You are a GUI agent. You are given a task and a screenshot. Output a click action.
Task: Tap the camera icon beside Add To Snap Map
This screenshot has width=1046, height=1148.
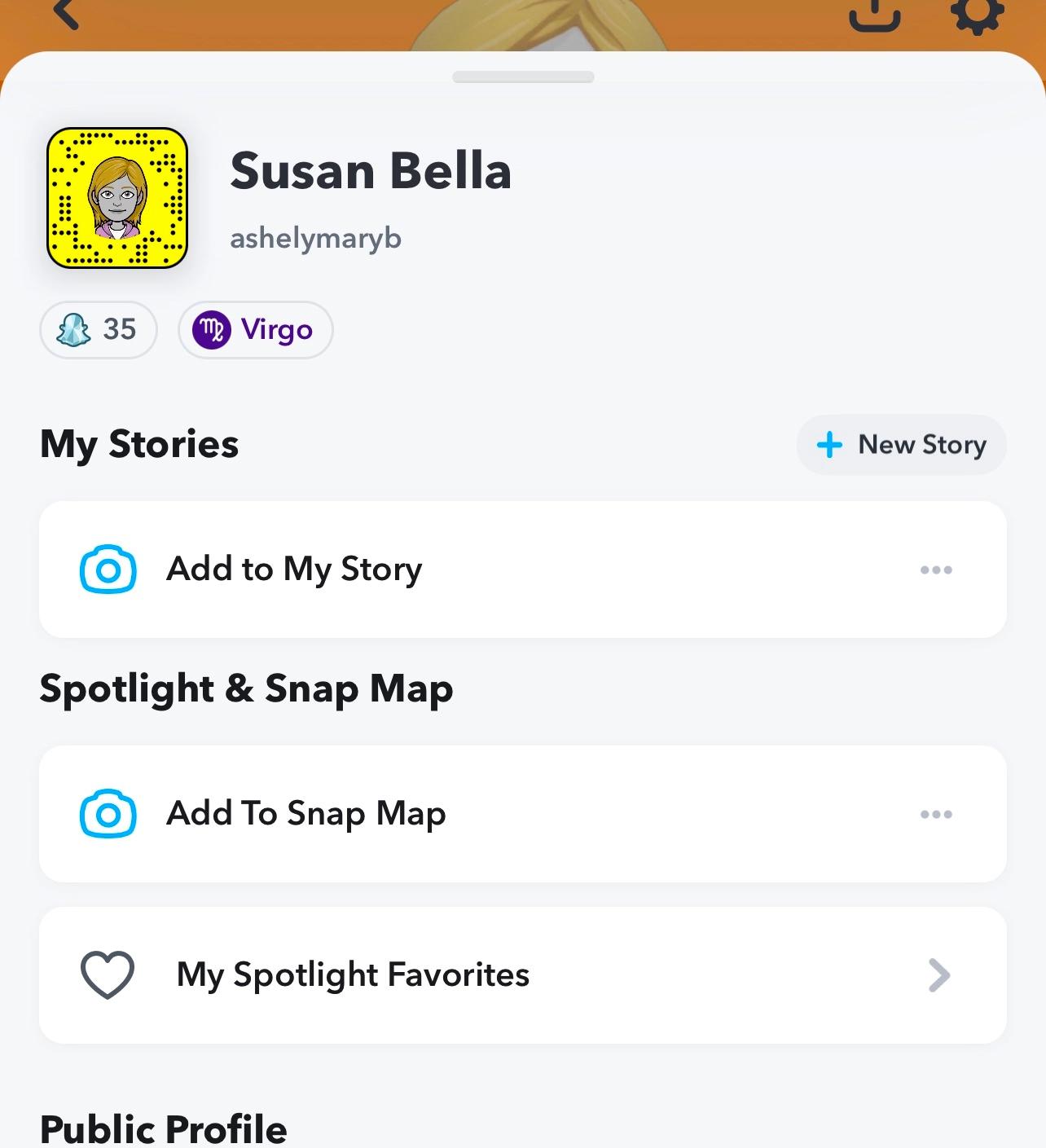108,813
